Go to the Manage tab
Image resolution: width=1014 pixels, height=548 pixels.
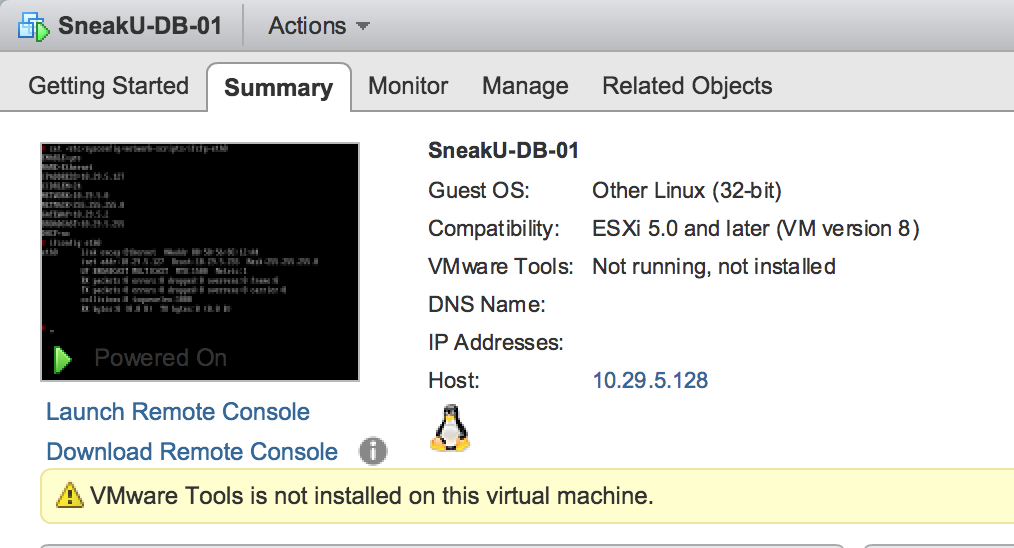pos(525,85)
